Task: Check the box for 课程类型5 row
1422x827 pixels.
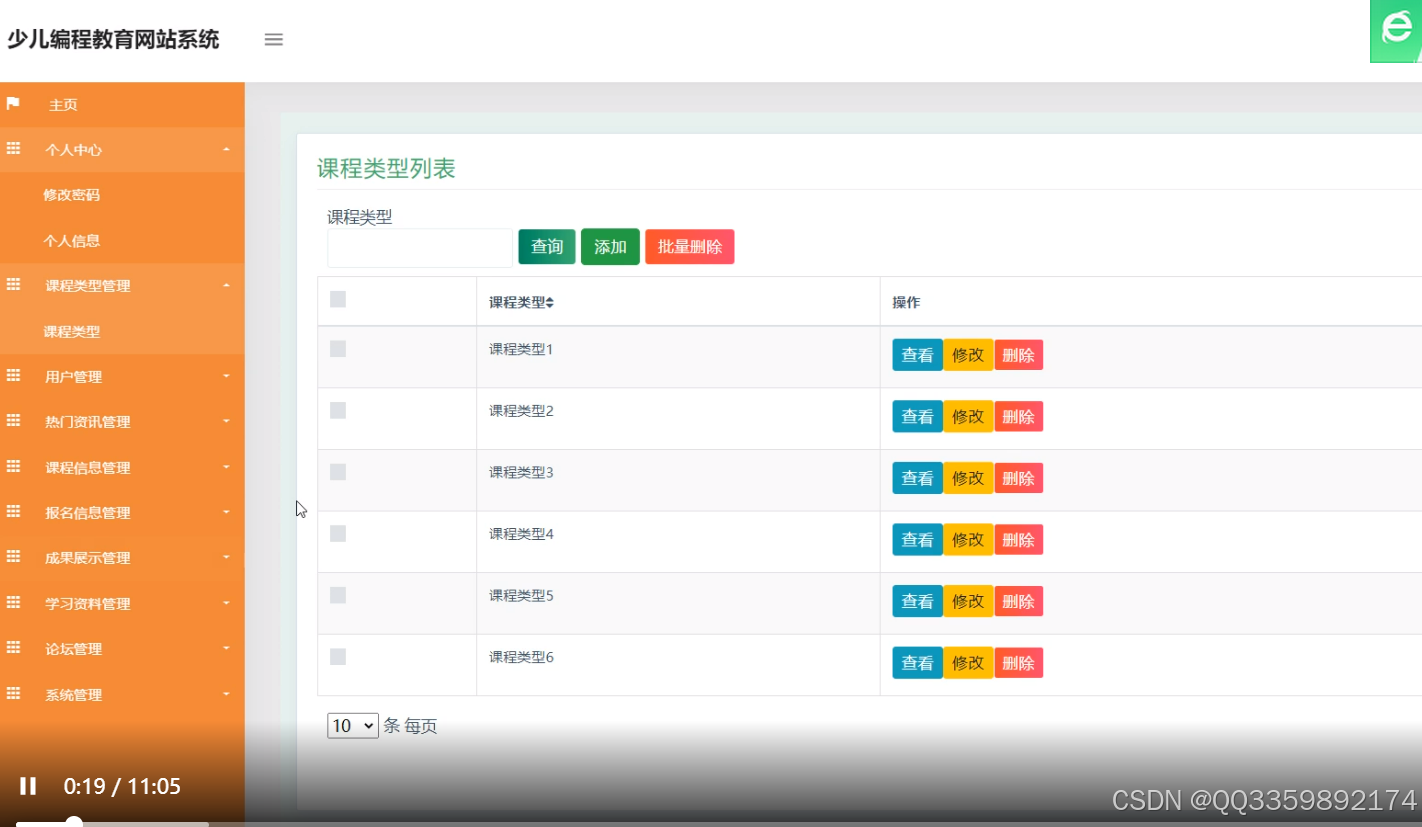Action: [338, 595]
